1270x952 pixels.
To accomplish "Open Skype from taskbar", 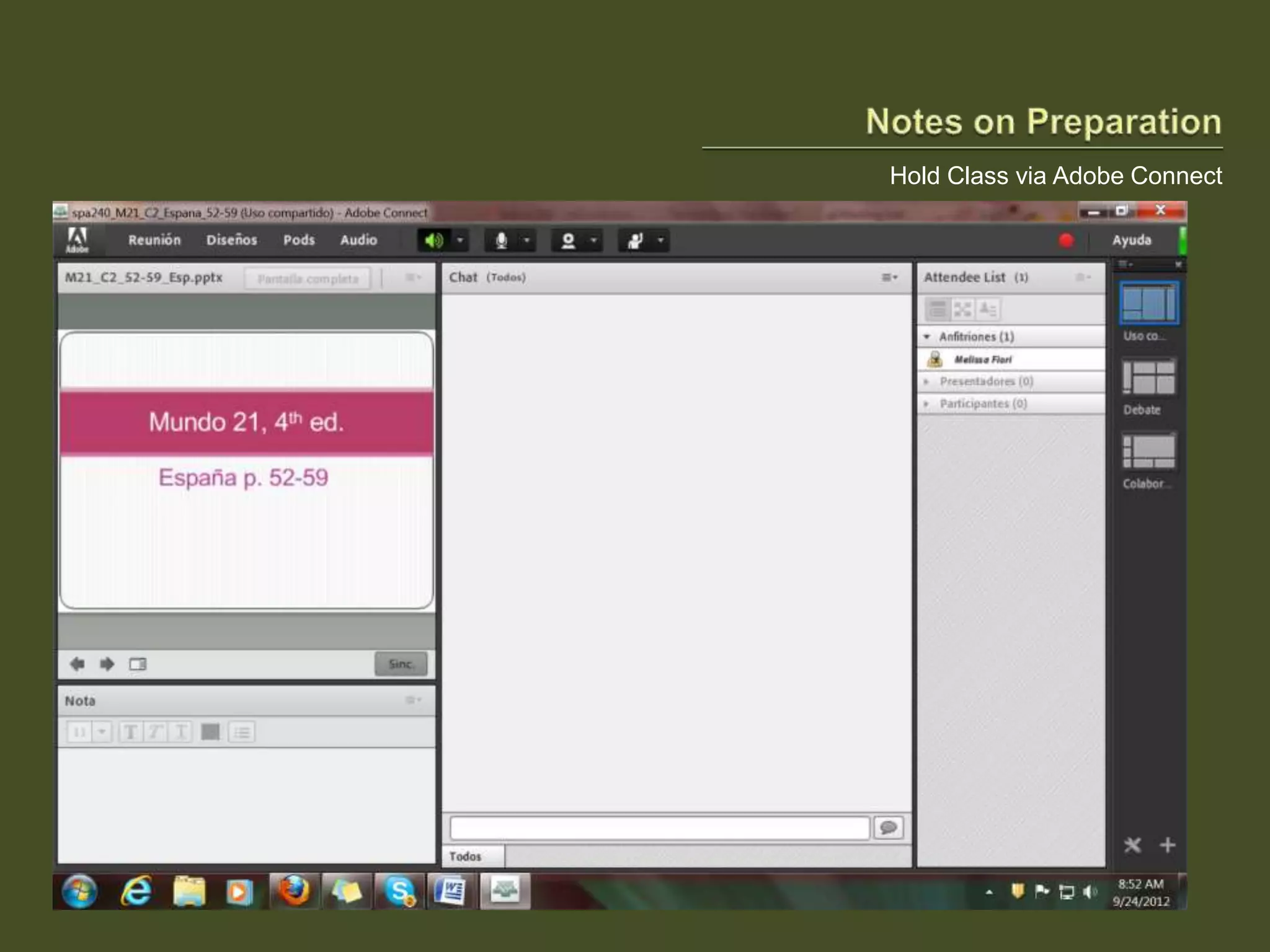I will (x=399, y=891).
